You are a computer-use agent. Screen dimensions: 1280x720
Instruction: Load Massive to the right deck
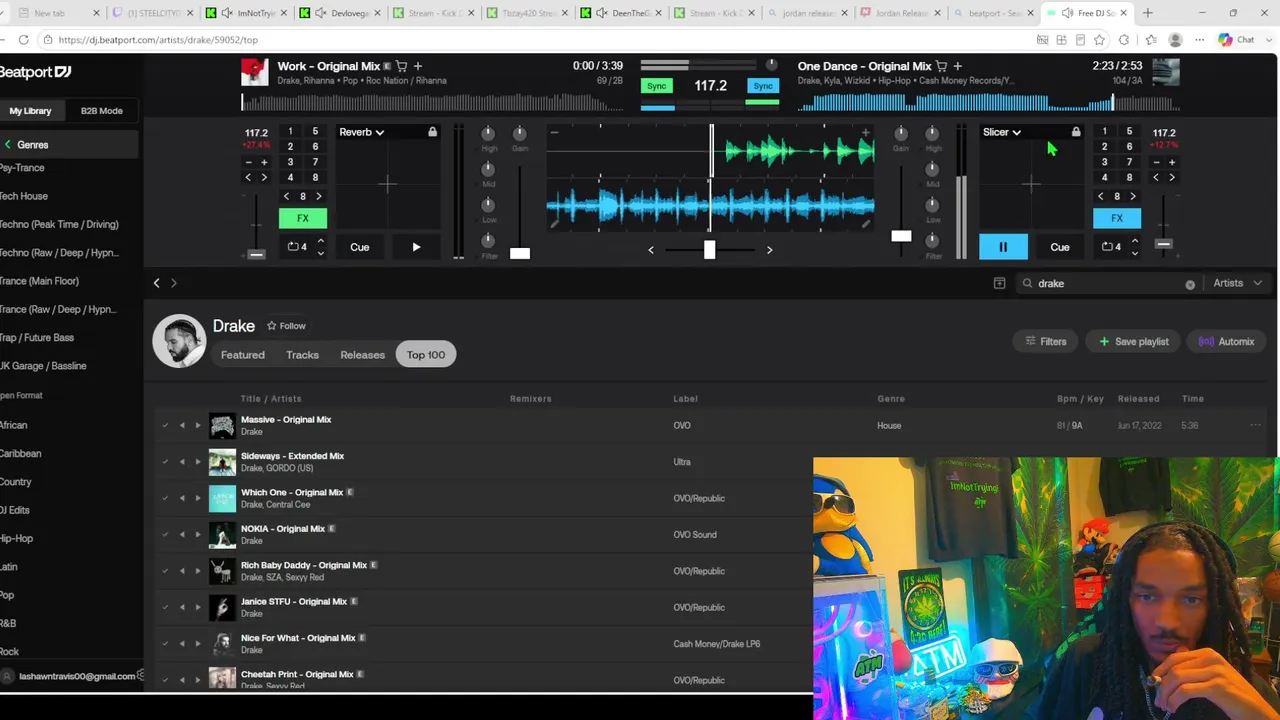tap(197, 426)
